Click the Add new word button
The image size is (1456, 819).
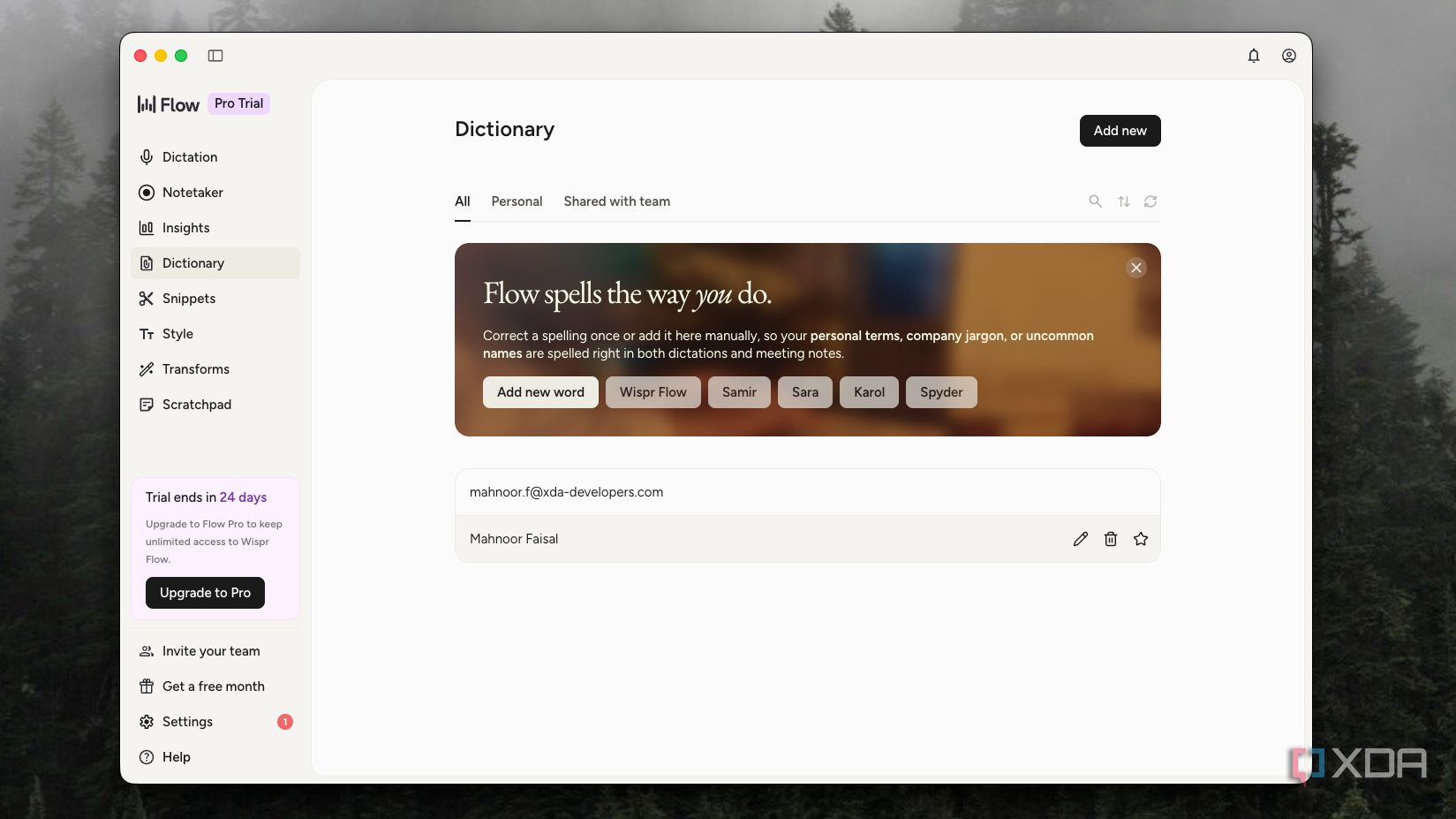click(x=540, y=392)
